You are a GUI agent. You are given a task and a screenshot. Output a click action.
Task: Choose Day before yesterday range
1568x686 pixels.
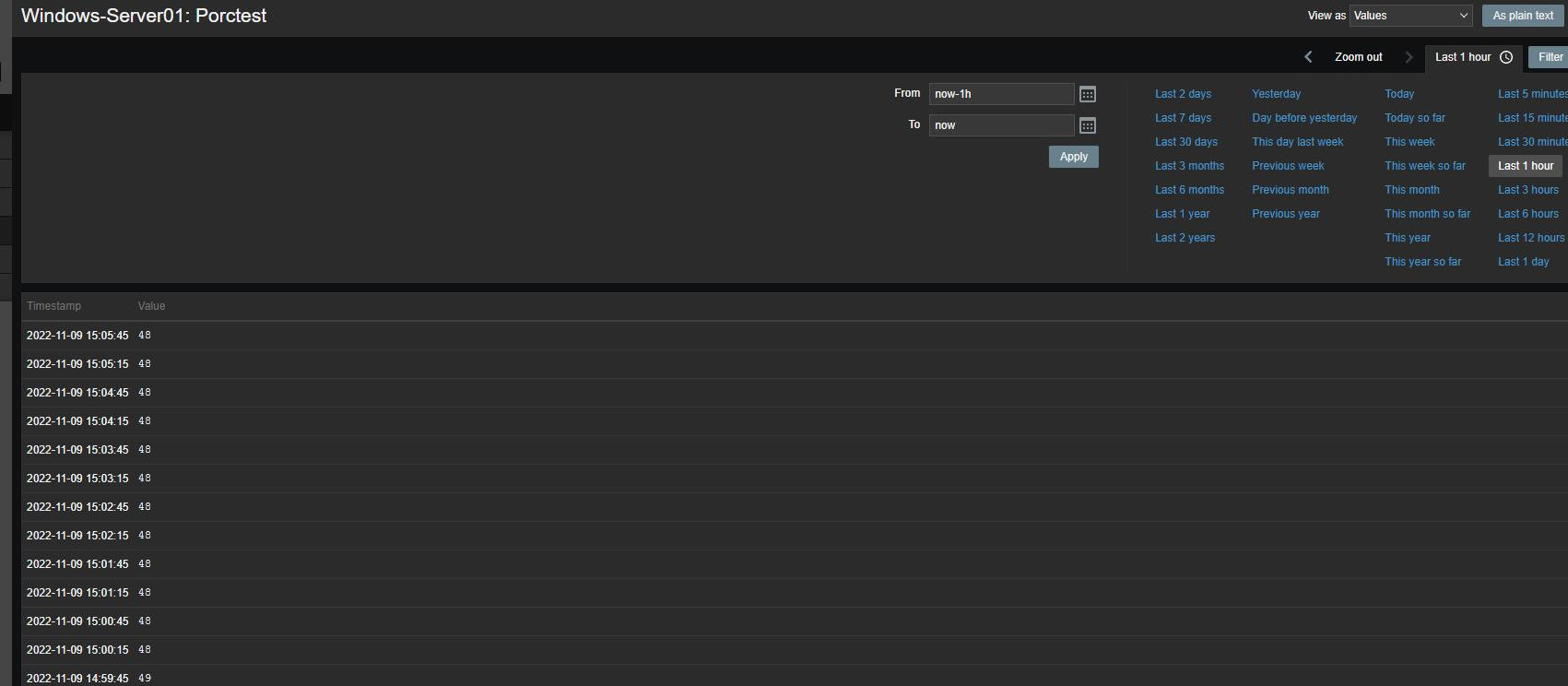pyautogui.click(x=1304, y=118)
